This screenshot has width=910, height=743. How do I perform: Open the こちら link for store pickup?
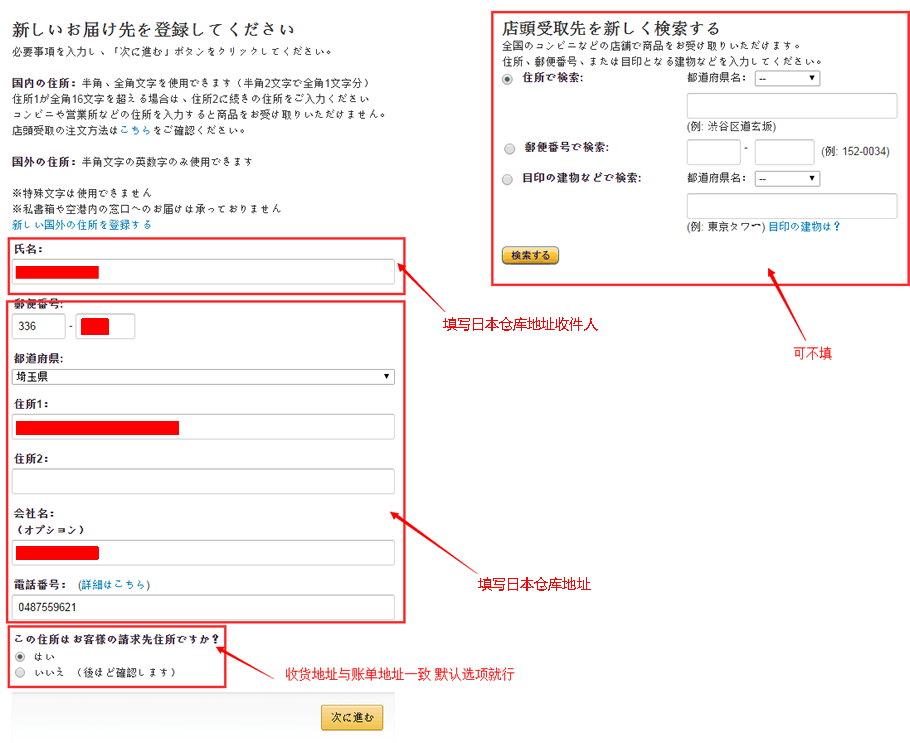tap(134, 130)
